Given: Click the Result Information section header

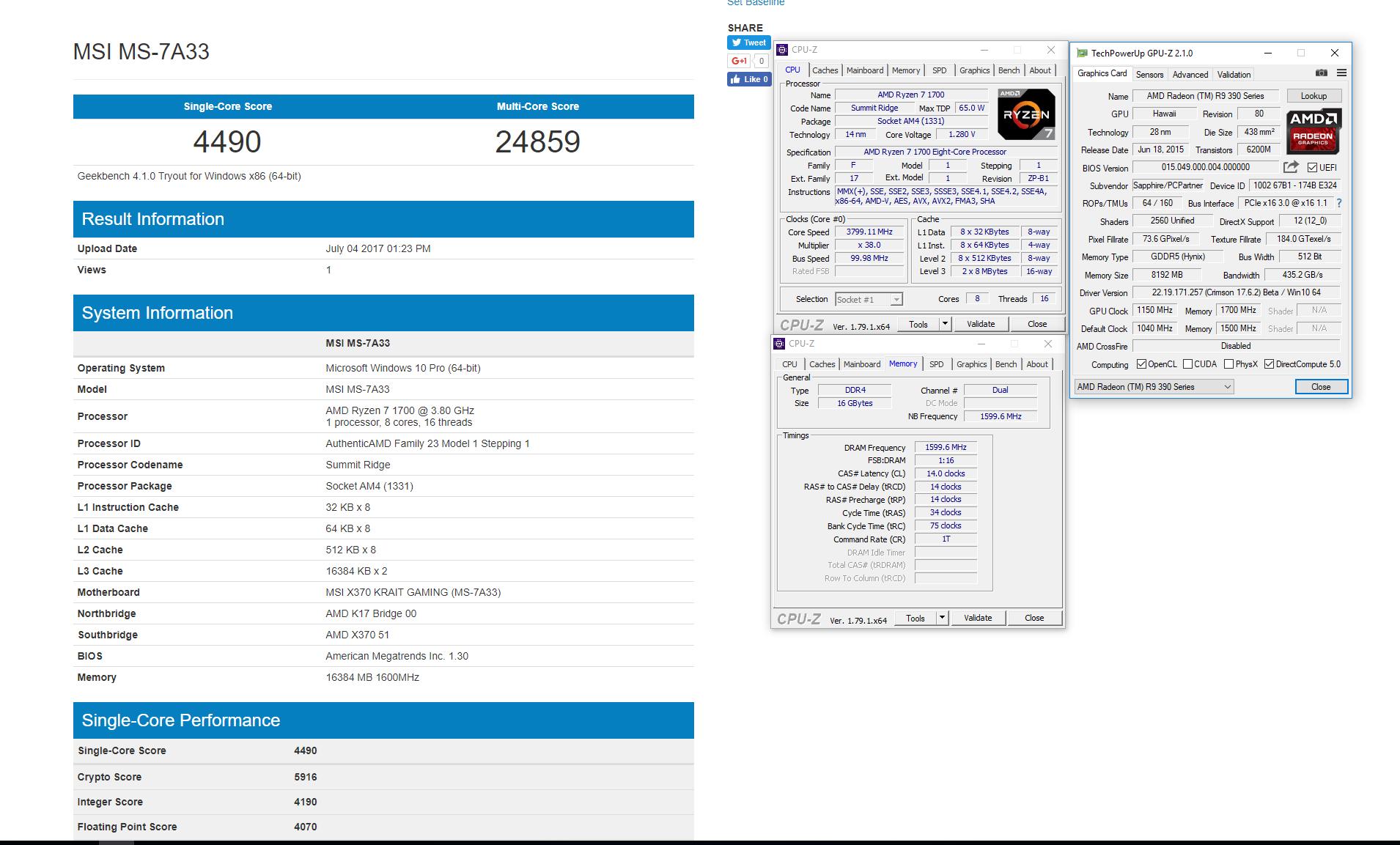Looking at the screenshot, I should [383, 219].
